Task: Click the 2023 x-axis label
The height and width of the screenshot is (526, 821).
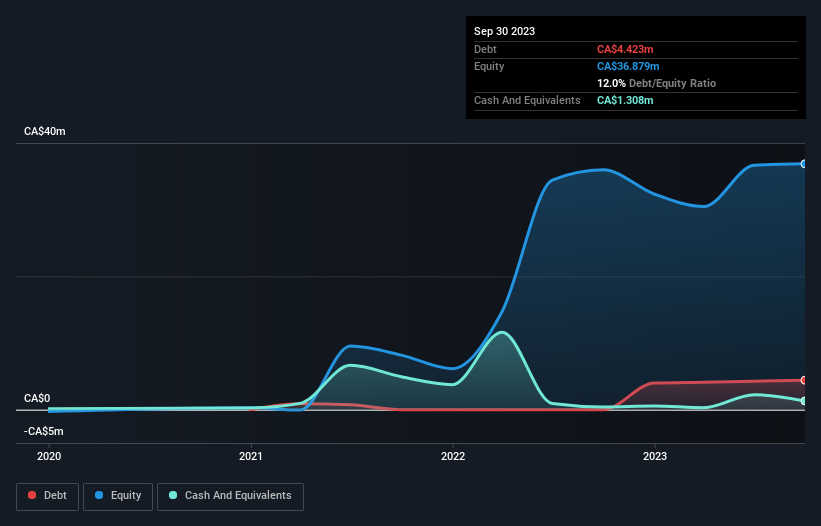Action: (655, 456)
